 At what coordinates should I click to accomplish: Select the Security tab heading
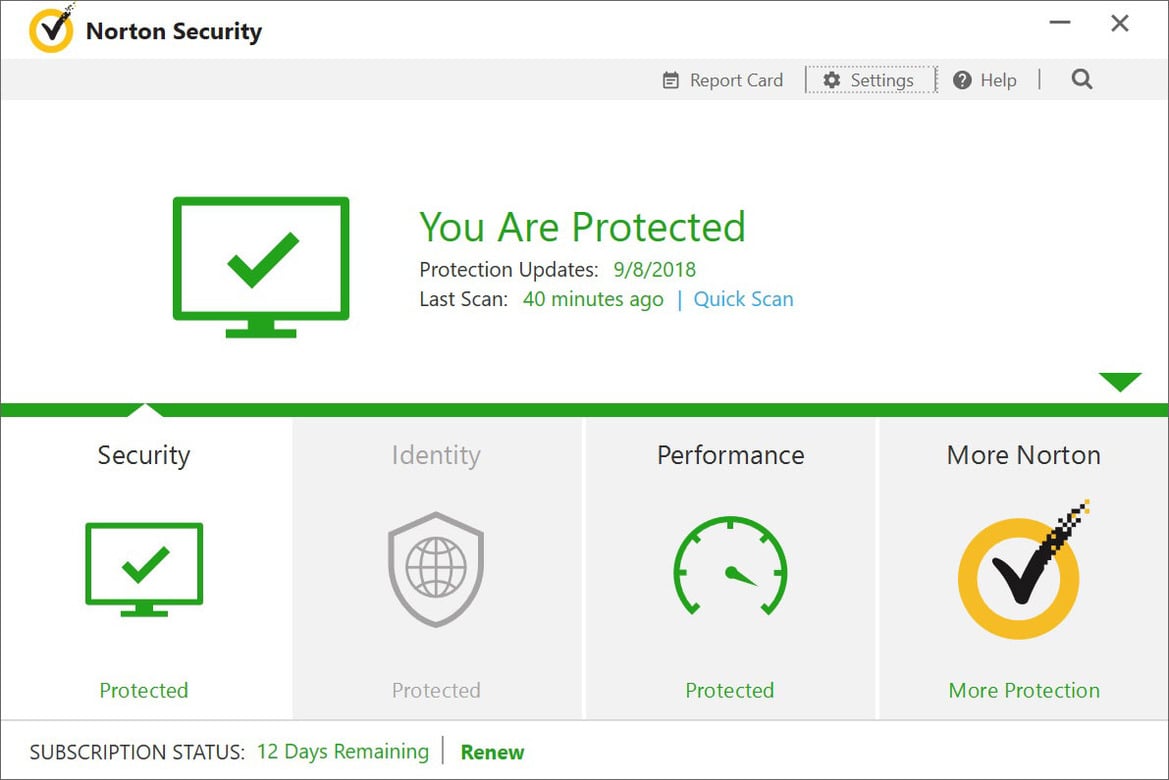click(144, 455)
